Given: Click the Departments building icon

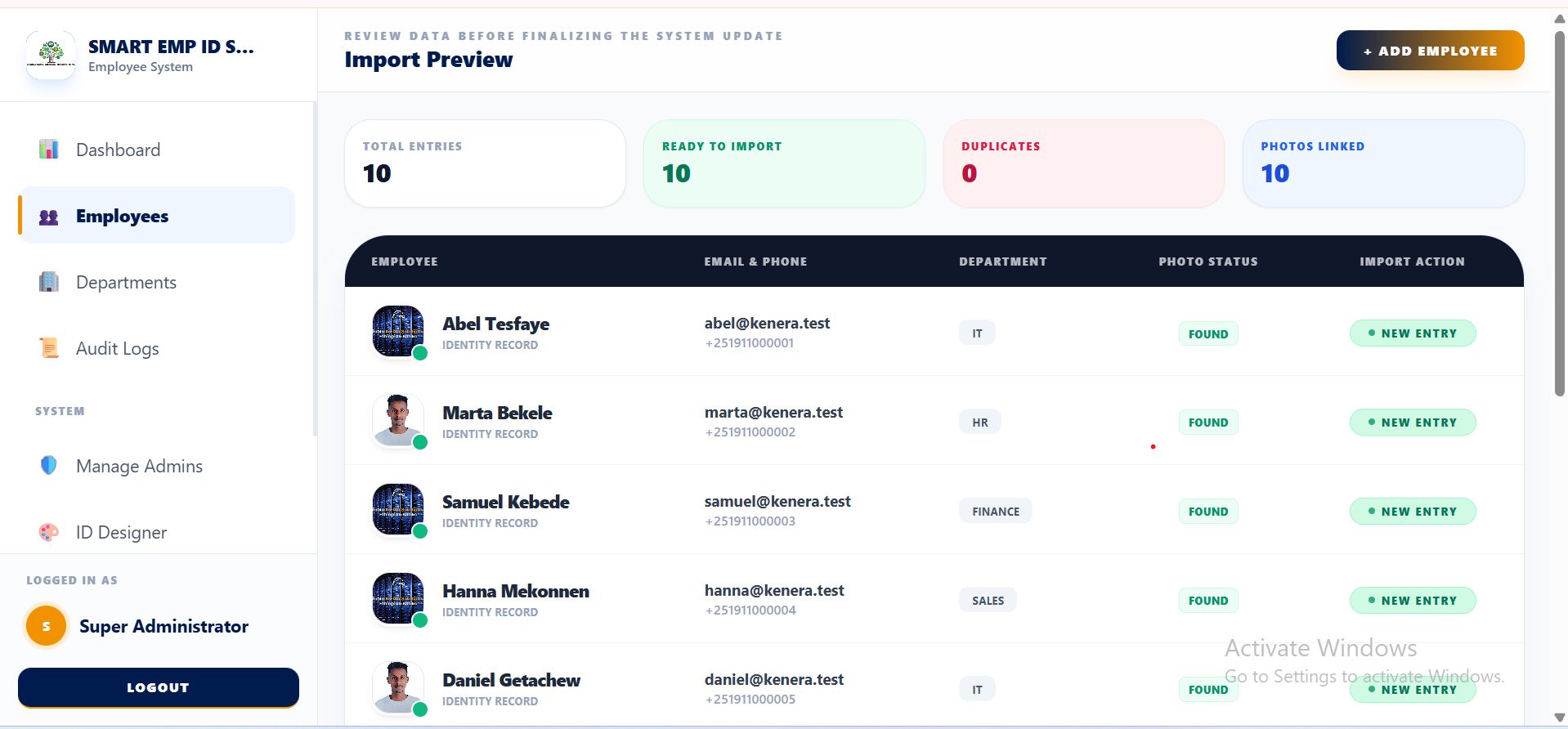Looking at the screenshot, I should [x=49, y=283].
